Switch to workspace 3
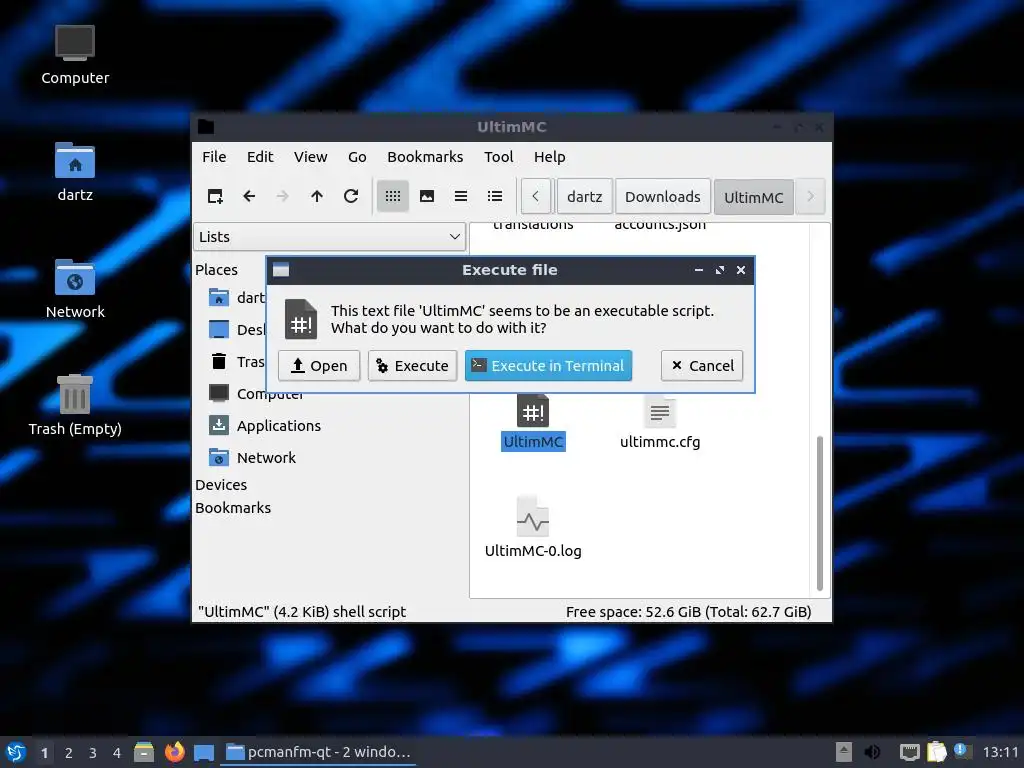 [x=93, y=753]
